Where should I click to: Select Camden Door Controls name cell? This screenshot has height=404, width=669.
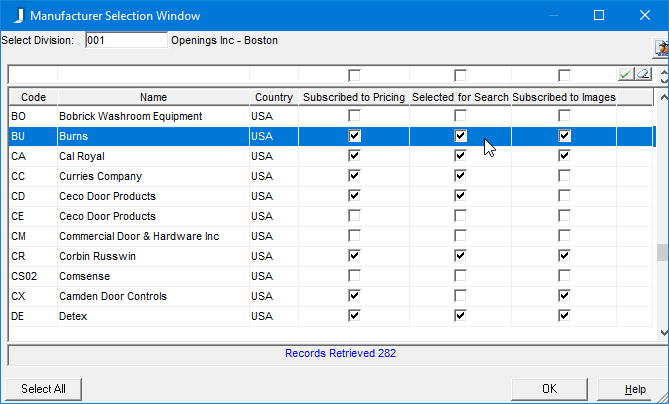click(x=154, y=296)
